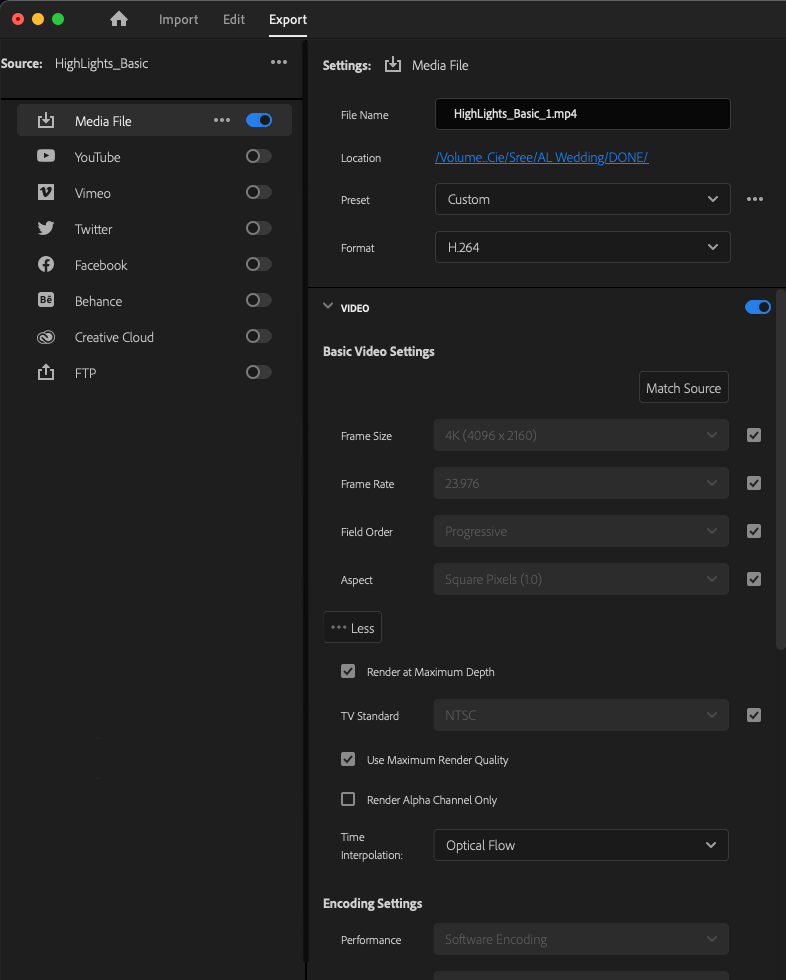This screenshot has height=980, width=786.
Task: Click the Behance destination icon
Action: (46, 300)
